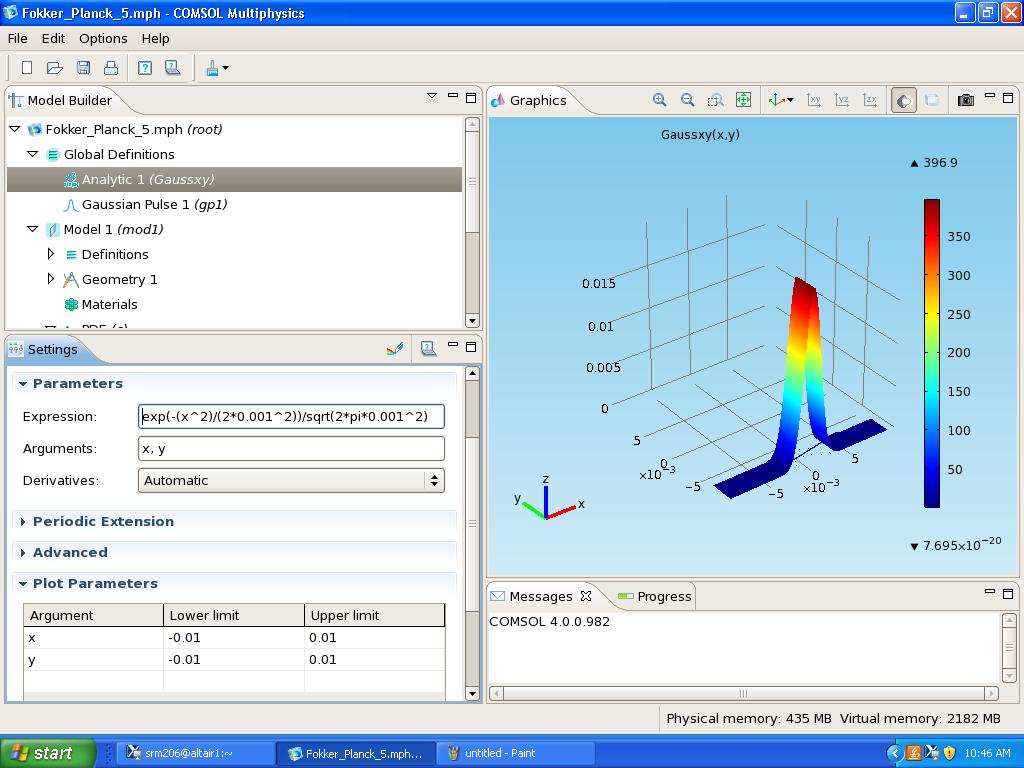1024x768 pixels.
Task: Switch to the xy-plane view
Action: tap(814, 100)
